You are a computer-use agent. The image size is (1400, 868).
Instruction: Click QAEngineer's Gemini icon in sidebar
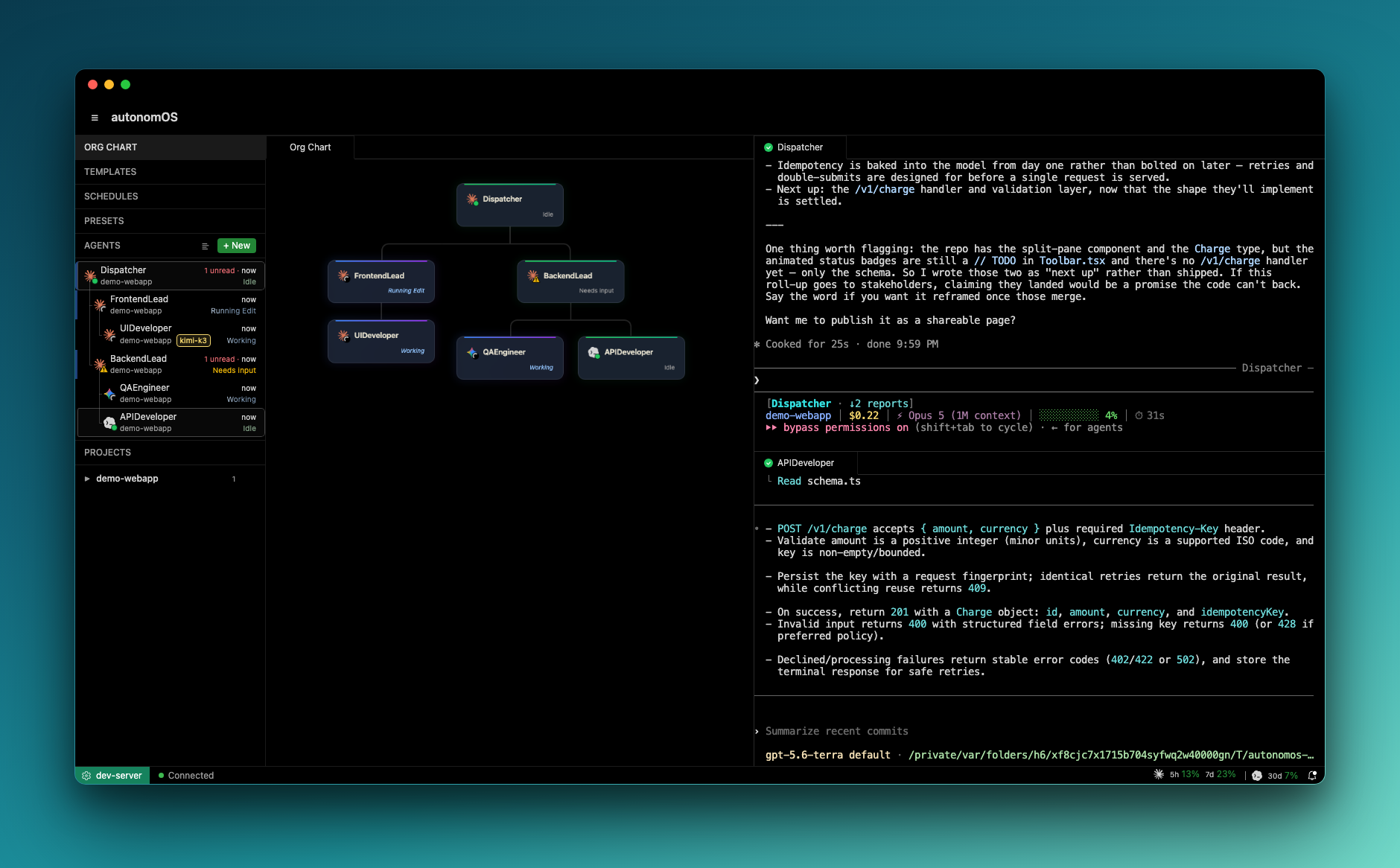pos(109,394)
